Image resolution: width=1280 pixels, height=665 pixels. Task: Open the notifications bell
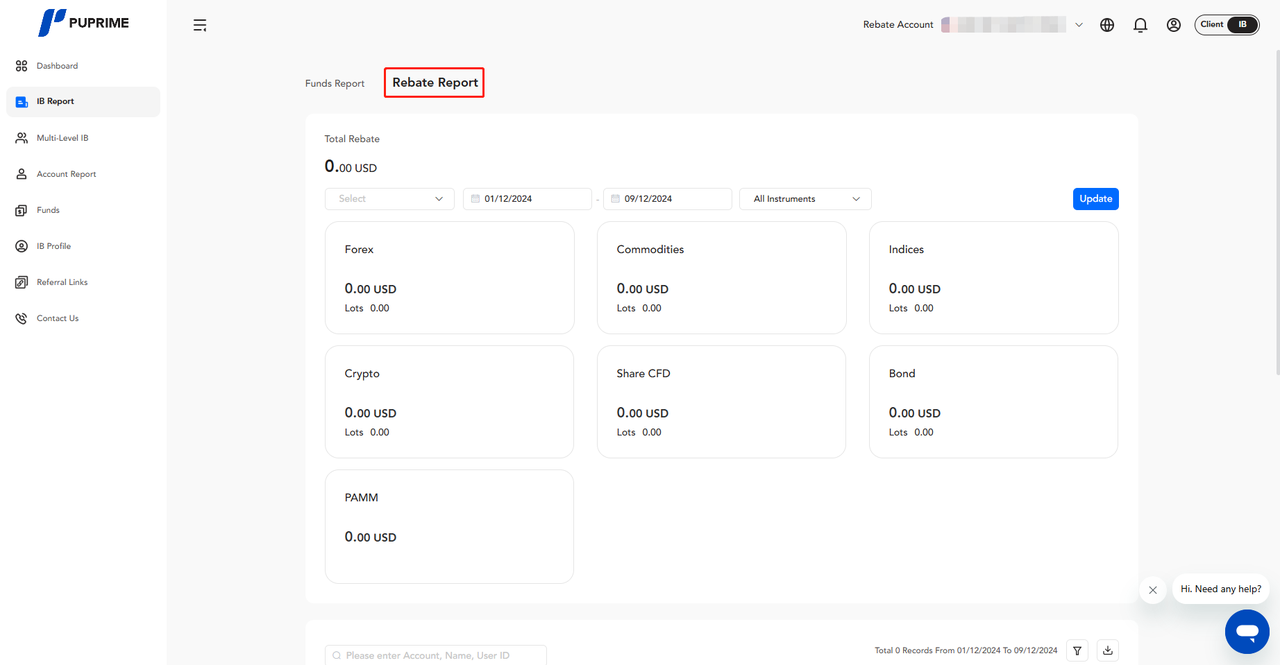(1140, 25)
